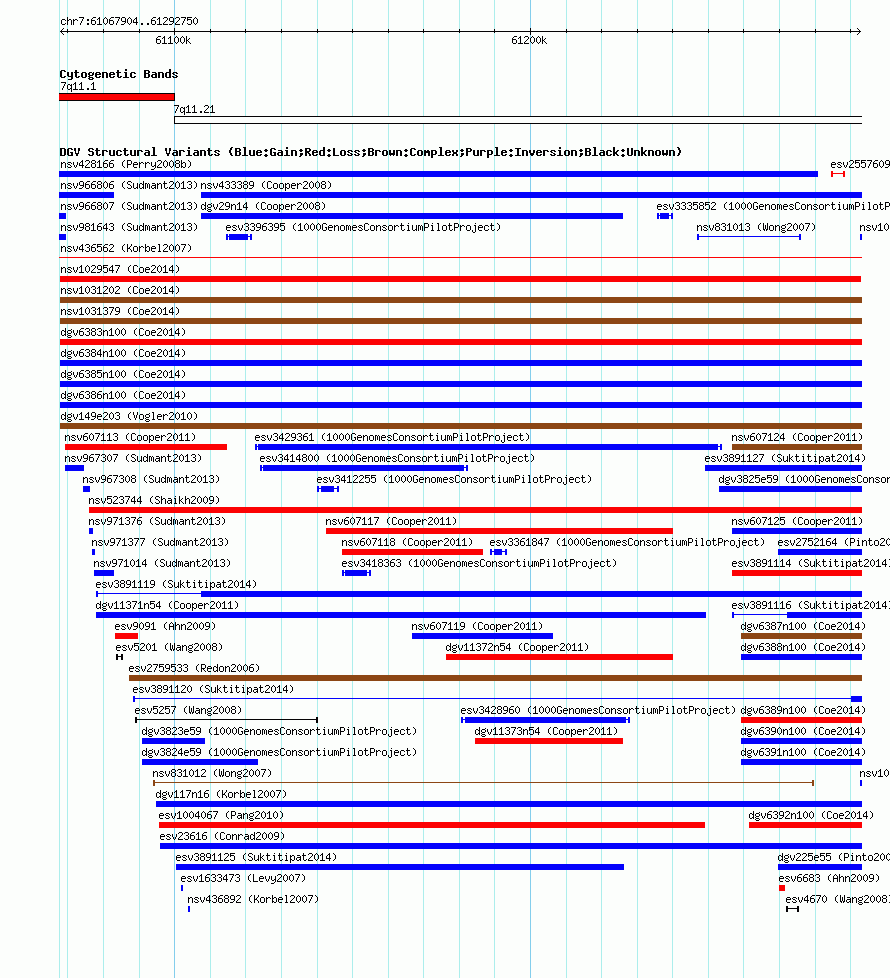Click esv3428960 variant label
Image resolution: width=890 pixels, height=978 pixels.
click(x=598, y=710)
